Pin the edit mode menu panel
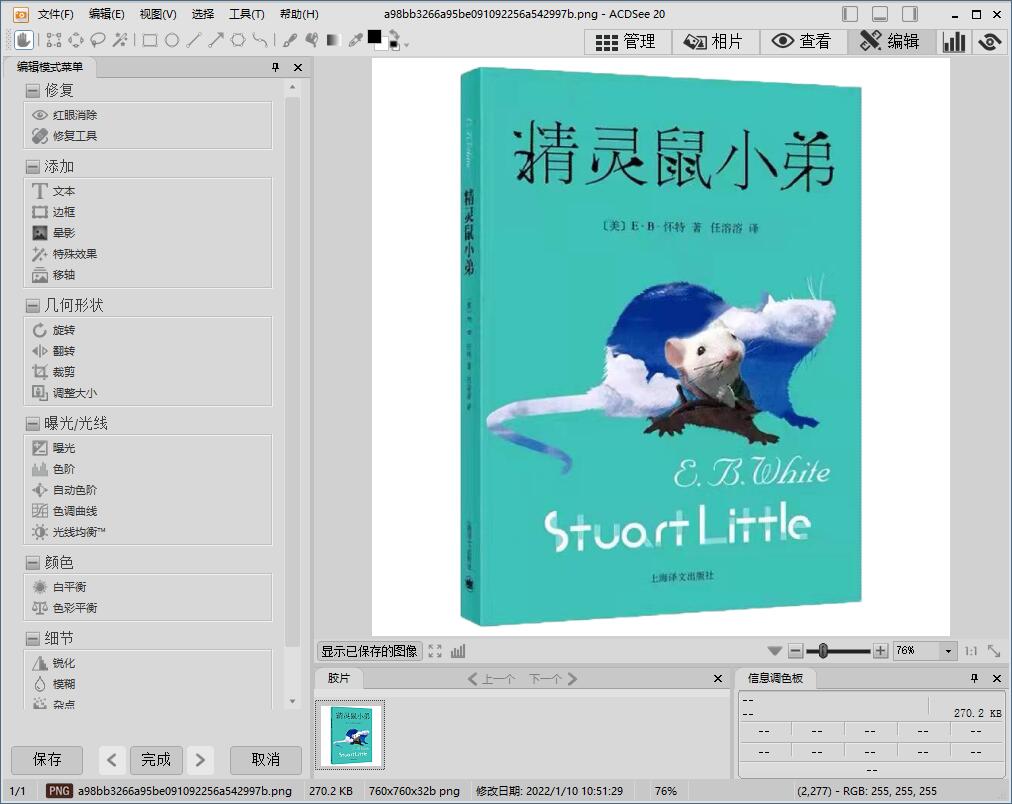The height and width of the screenshot is (804, 1012). [276, 67]
